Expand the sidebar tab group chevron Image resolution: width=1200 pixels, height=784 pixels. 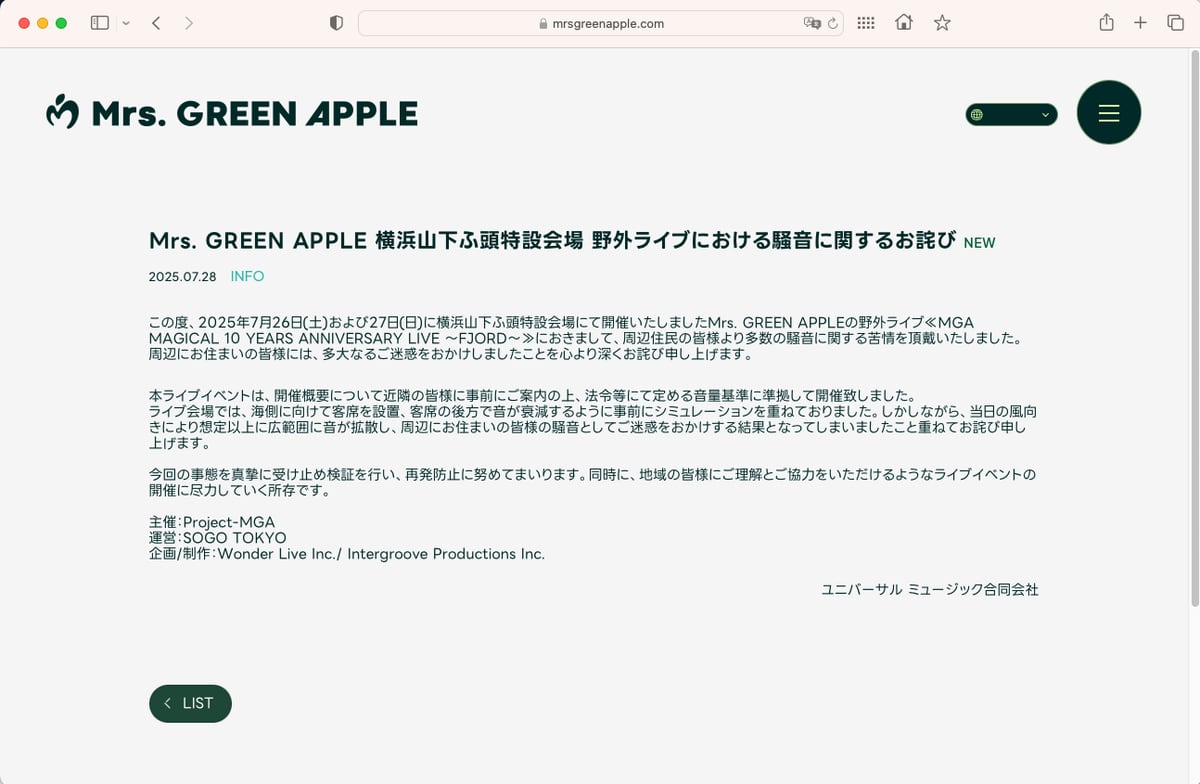(x=125, y=23)
